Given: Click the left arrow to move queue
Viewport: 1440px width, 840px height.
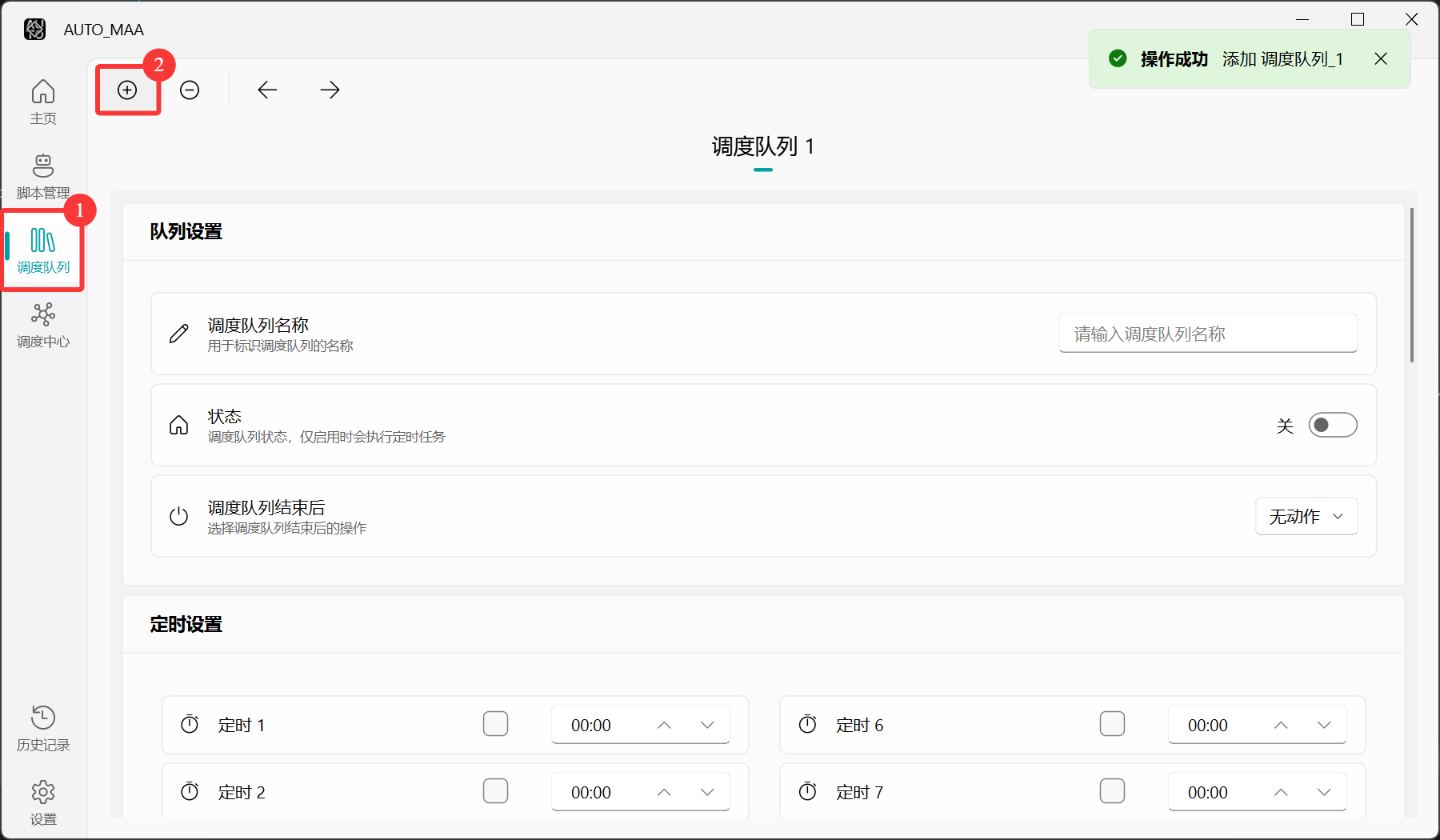Looking at the screenshot, I should (267, 90).
